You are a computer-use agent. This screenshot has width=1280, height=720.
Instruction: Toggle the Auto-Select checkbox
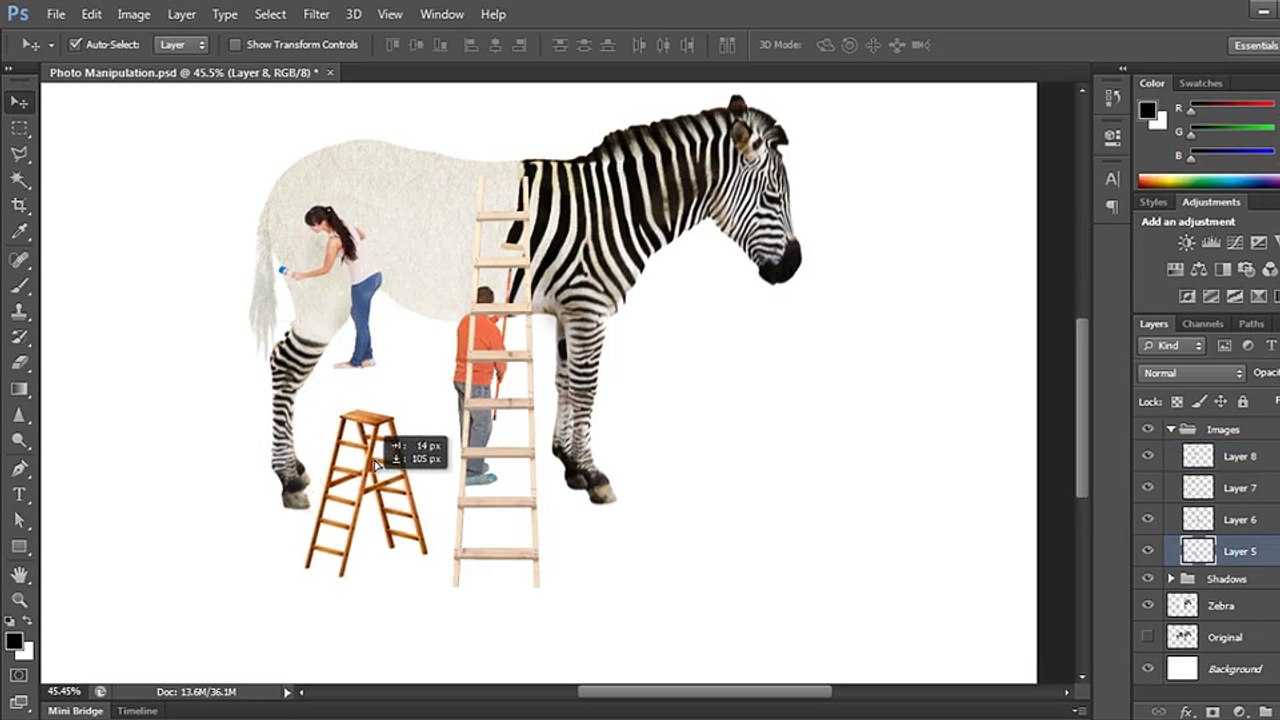point(75,45)
